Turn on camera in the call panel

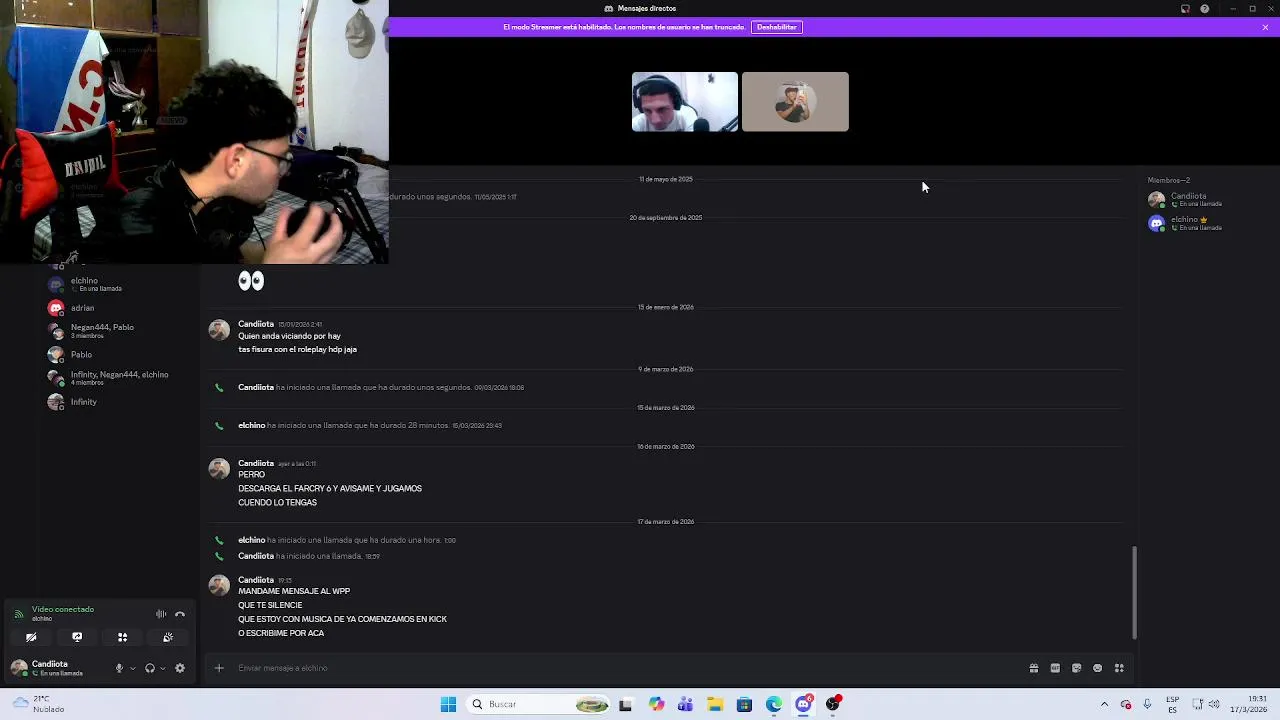(31, 637)
